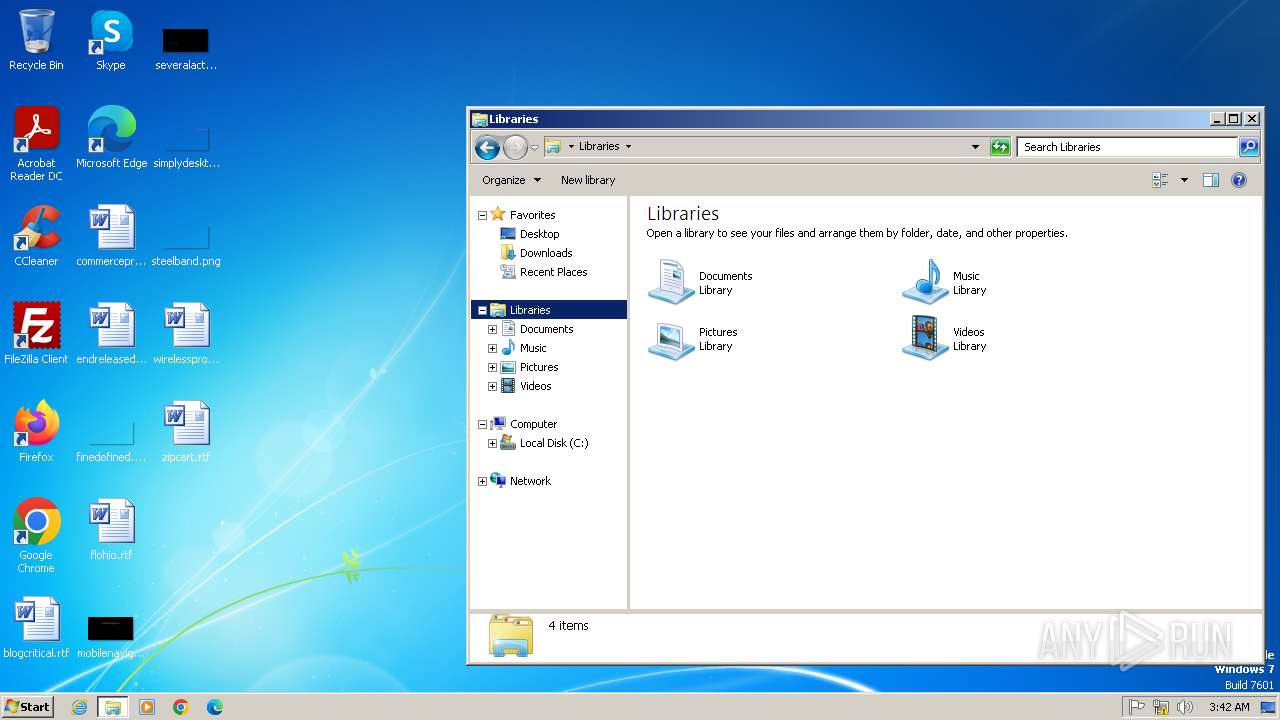Expand Local Disk (C:) node
Screen dimensions: 1280x720
[x=492, y=443]
